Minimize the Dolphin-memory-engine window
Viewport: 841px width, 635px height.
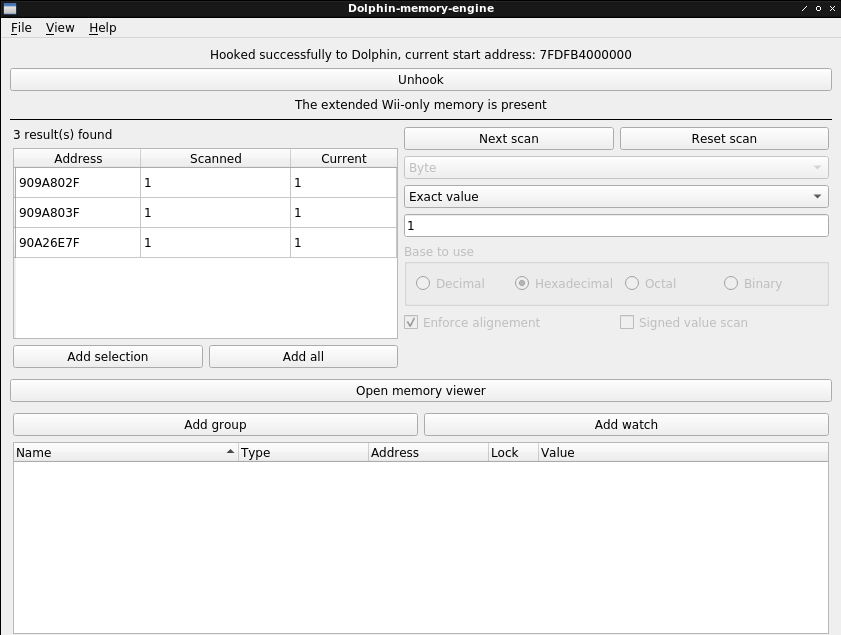(804, 9)
